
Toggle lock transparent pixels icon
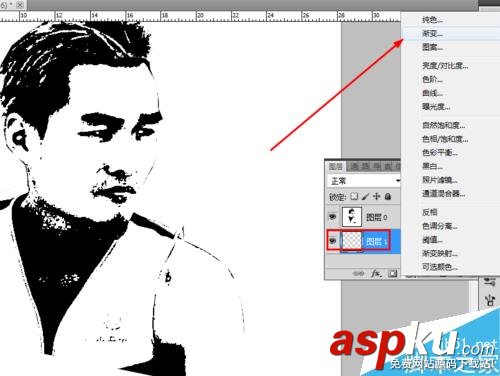tap(354, 197)
